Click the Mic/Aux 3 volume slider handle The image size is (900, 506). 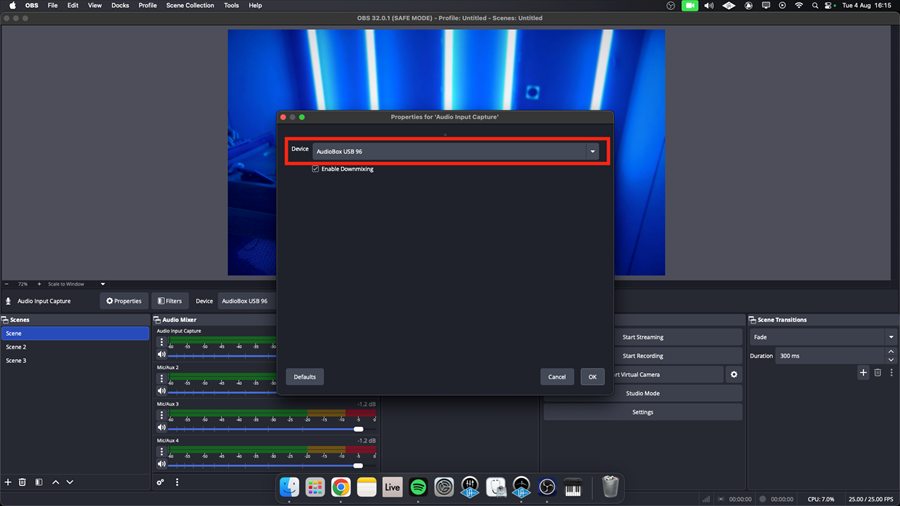(x=359, y=429)
